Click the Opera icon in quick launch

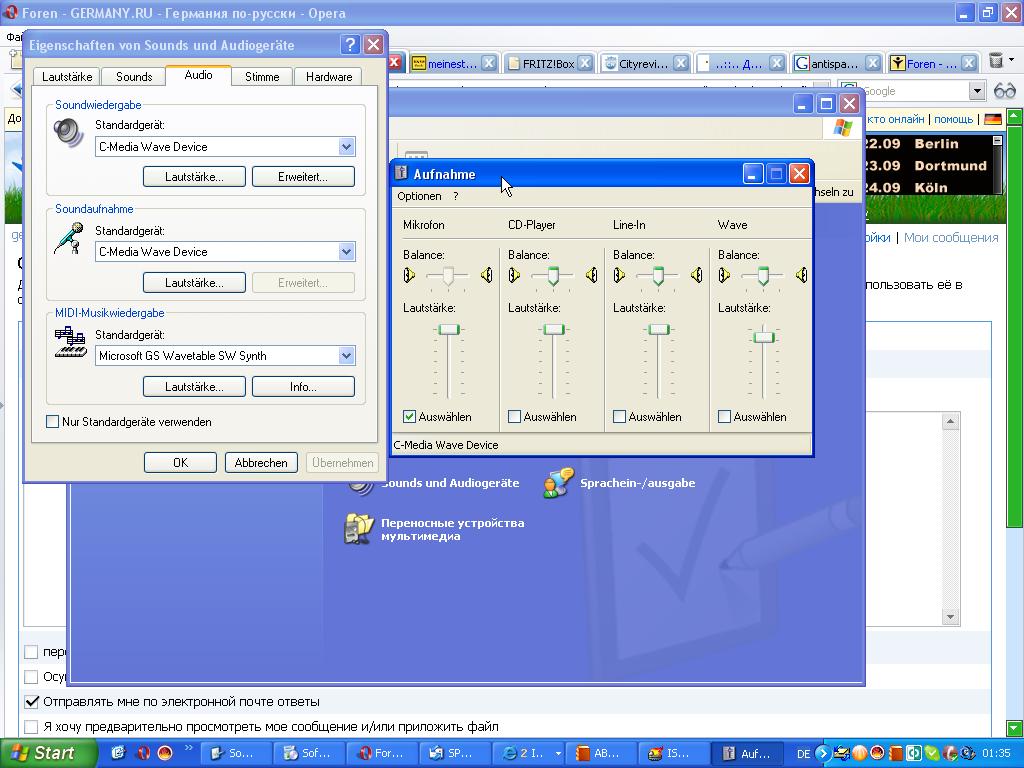[143, 753]
